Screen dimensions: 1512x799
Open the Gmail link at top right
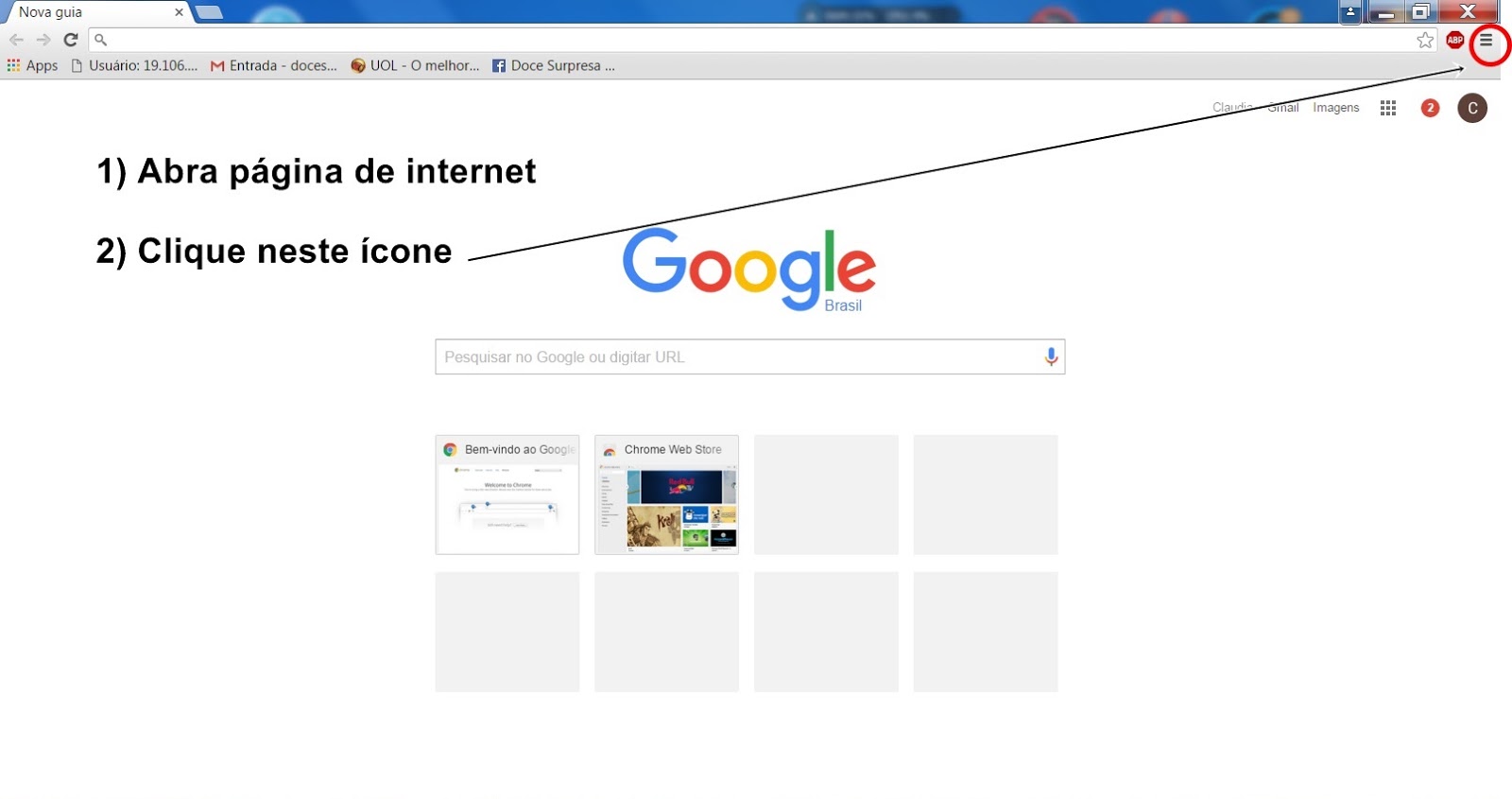click(x=1283, y=108)
